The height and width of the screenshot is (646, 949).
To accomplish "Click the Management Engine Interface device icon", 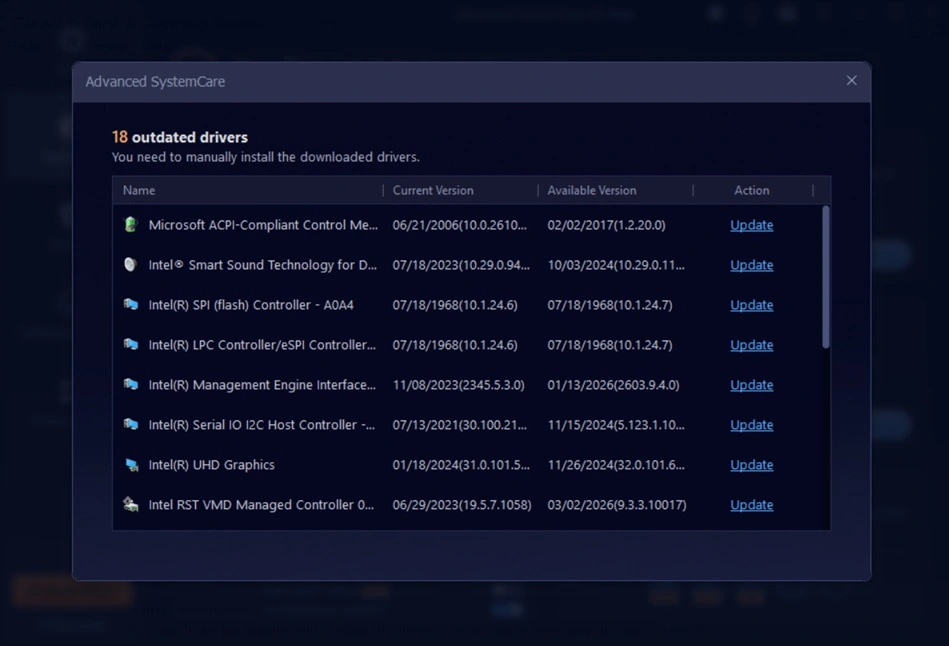I will click(x=131, y=384).
